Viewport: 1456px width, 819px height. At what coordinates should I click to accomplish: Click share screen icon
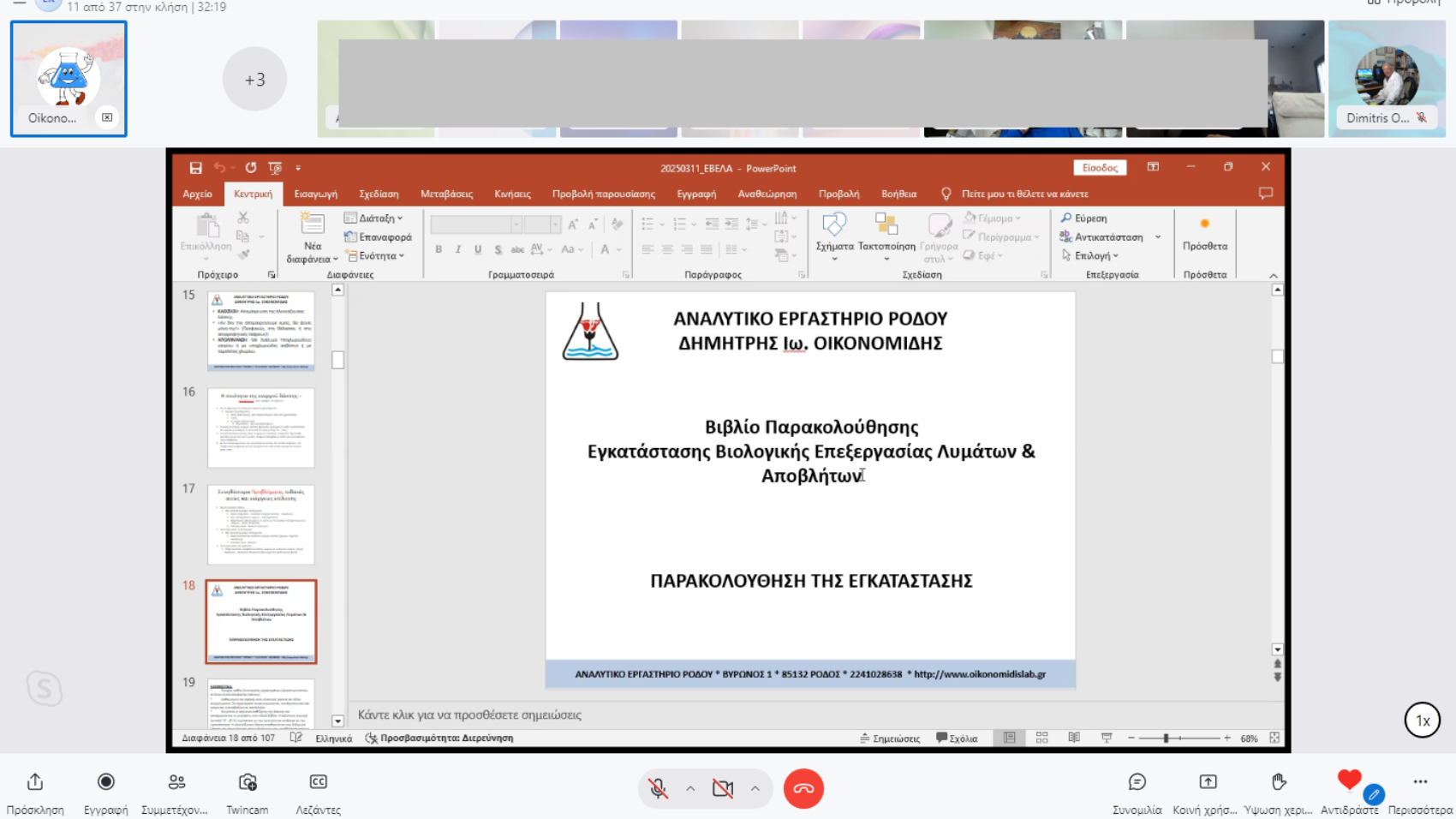coord(1208,781)
